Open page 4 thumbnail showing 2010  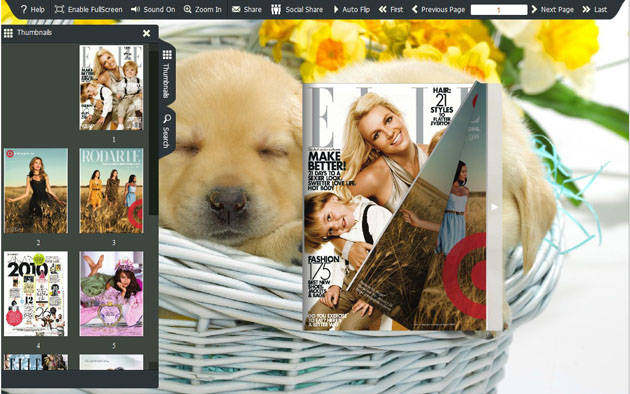tap(36, 294)
